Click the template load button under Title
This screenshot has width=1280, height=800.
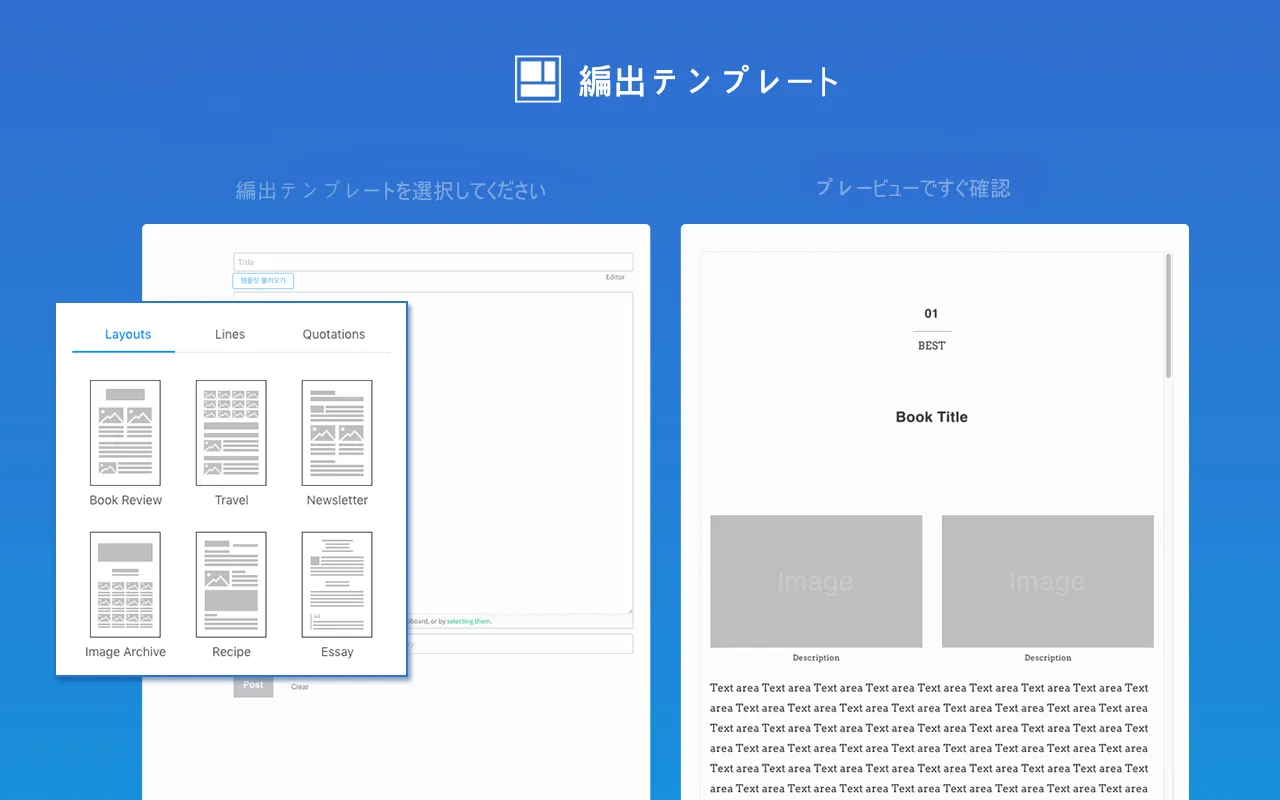point(264,281)
